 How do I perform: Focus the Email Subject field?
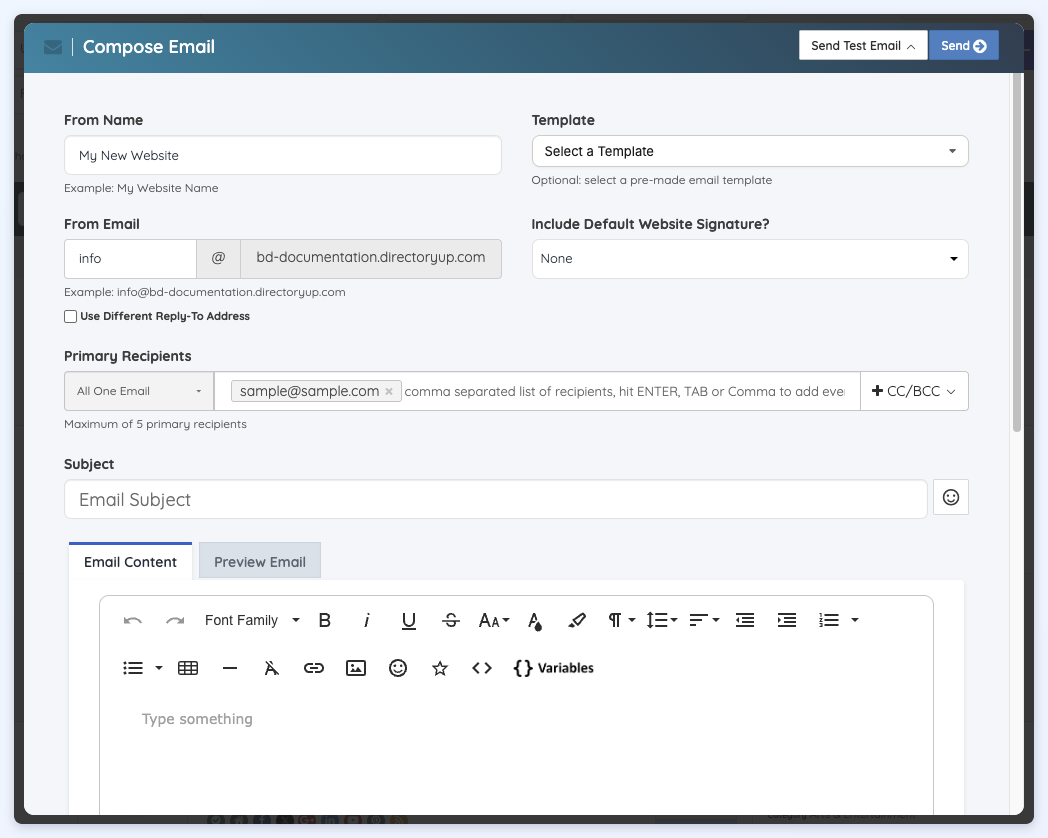pyautogui.click(x=496, y=499)
